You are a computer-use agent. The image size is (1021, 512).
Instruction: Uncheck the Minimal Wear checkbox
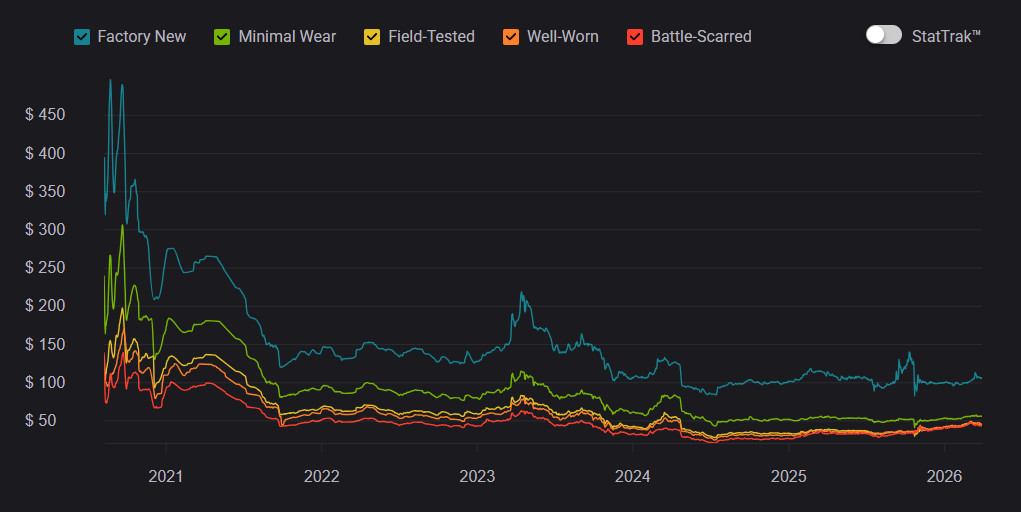(x=223, y=37)
